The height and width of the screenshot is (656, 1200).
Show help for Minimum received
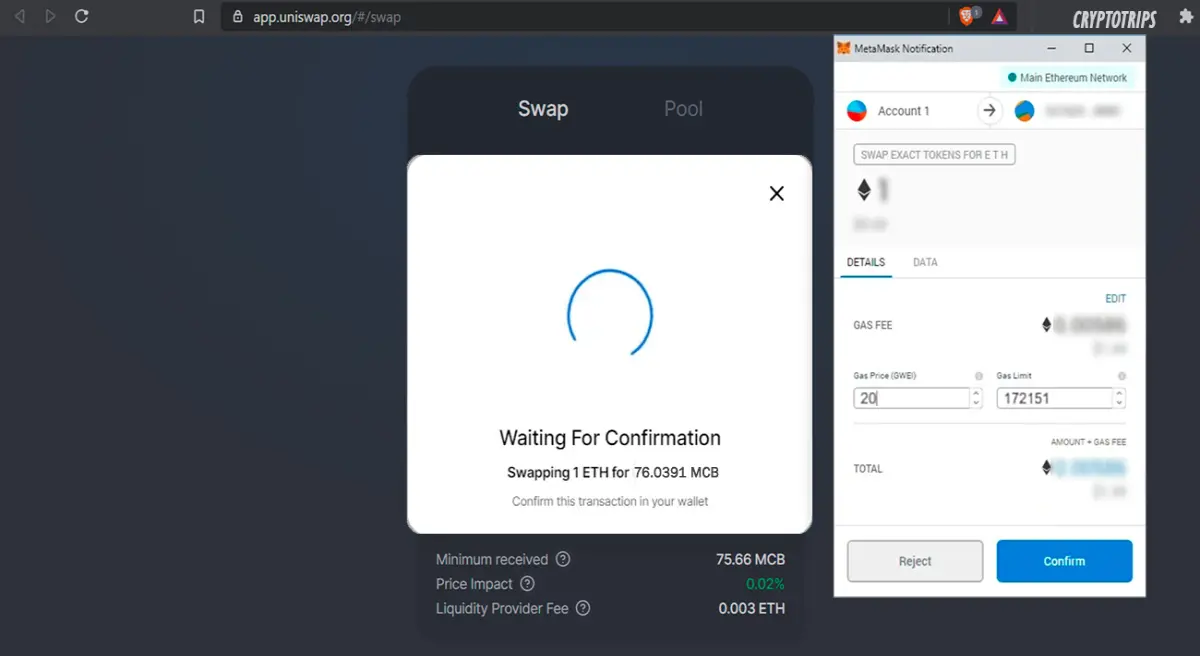pos(563,559)
